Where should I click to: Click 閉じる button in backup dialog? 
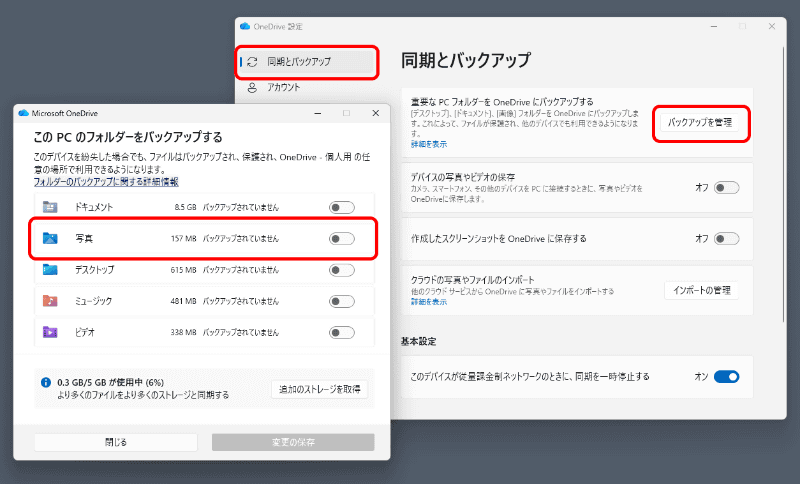tap(116, 442)
